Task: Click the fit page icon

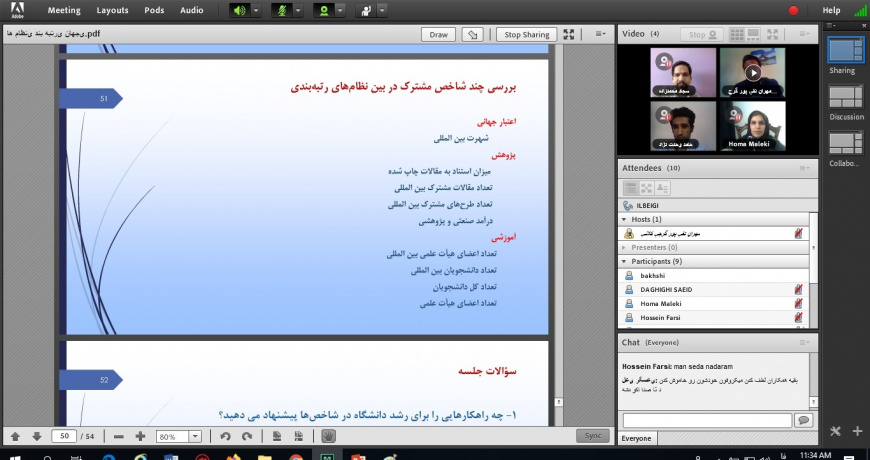Action: [276, 437]
